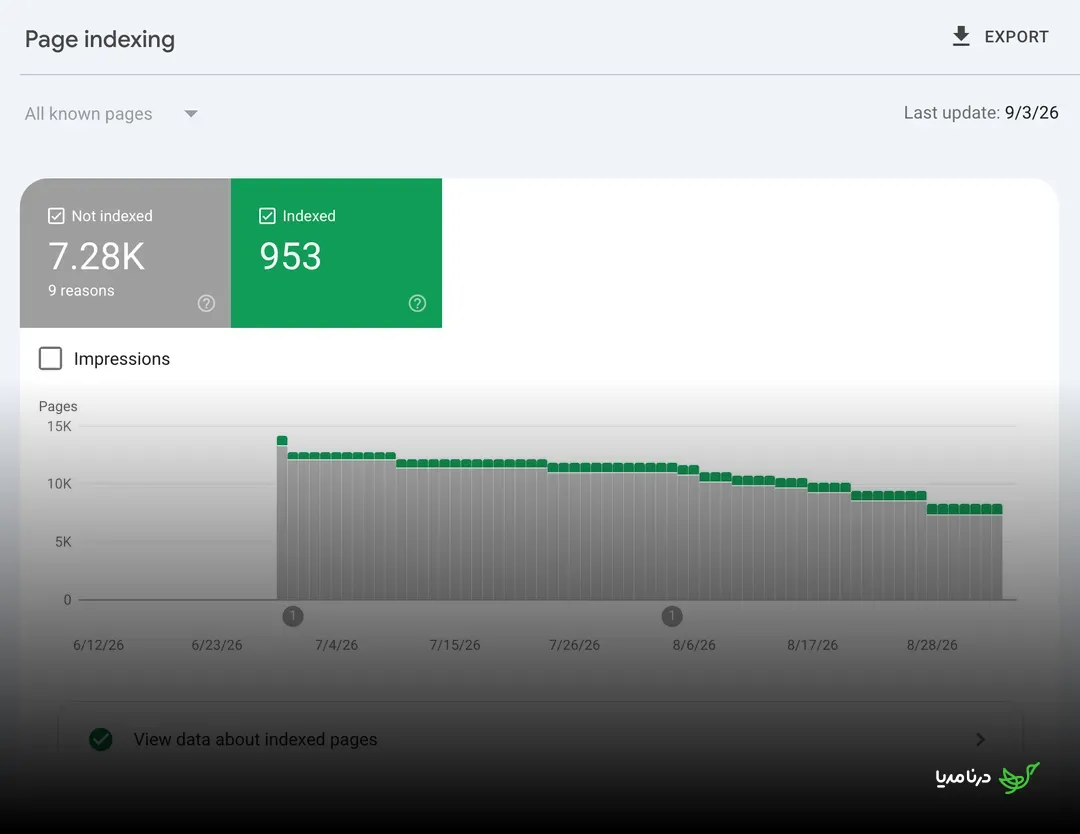
Task: Uncheck the Not indexed checkbox
Action: coord(56,216)
